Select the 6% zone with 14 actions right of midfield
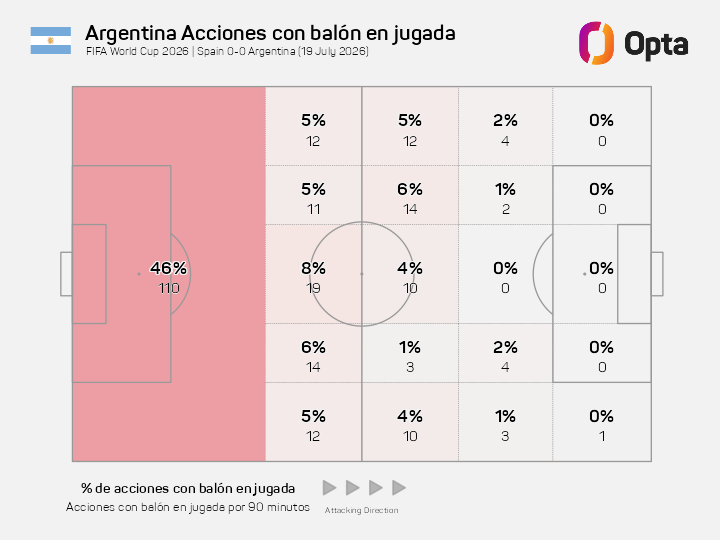 410,195
